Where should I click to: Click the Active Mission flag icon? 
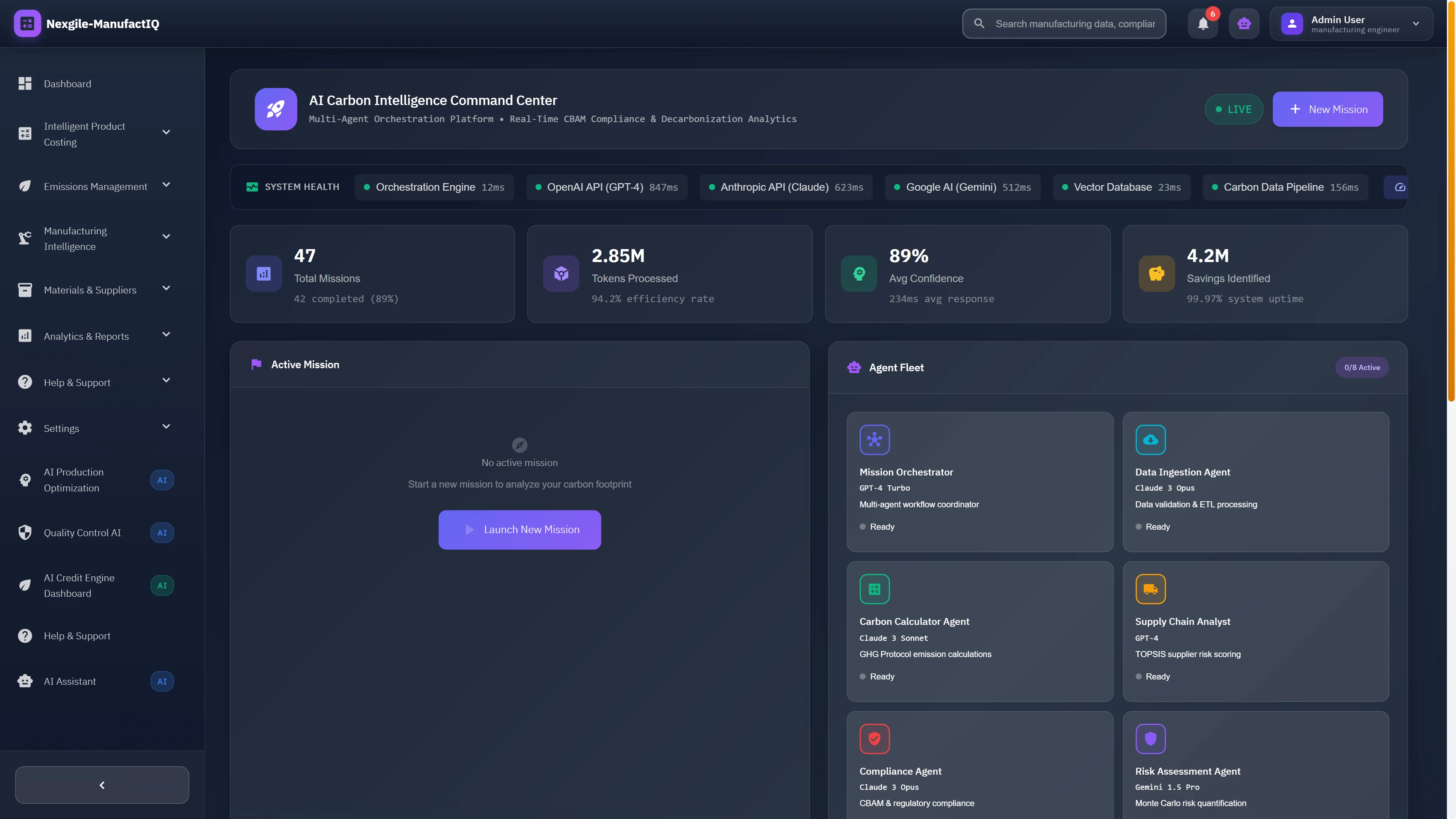257,364
